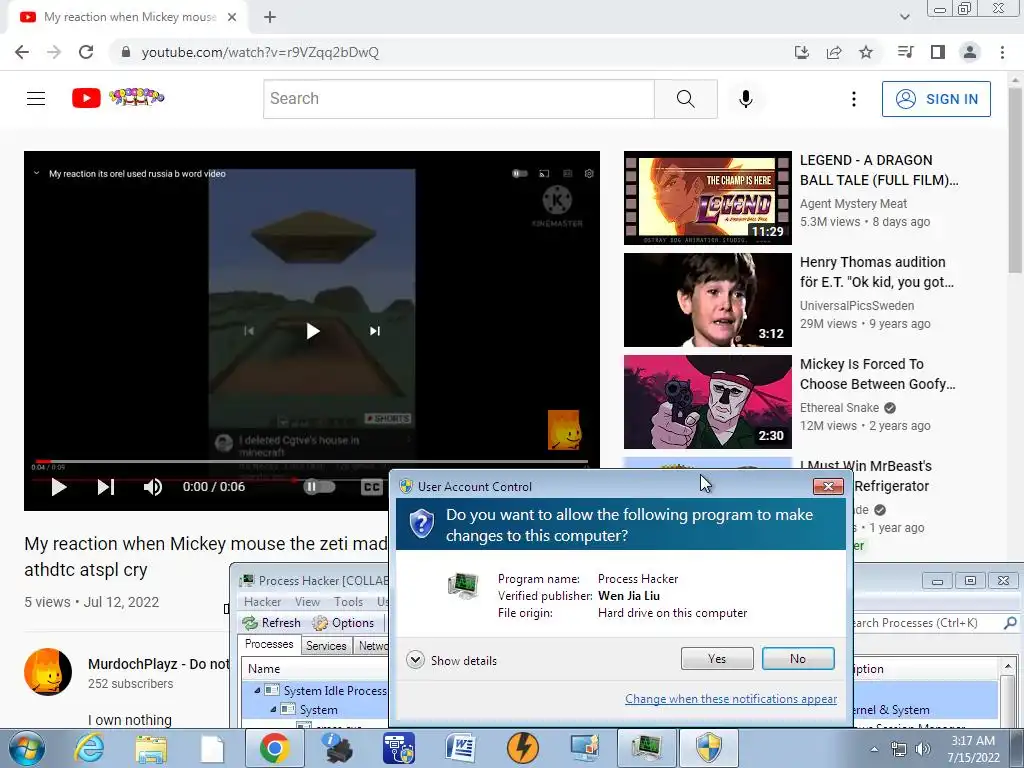Open Chrome profile avatar
The image size is (1024, 768).
click(970, 52)
